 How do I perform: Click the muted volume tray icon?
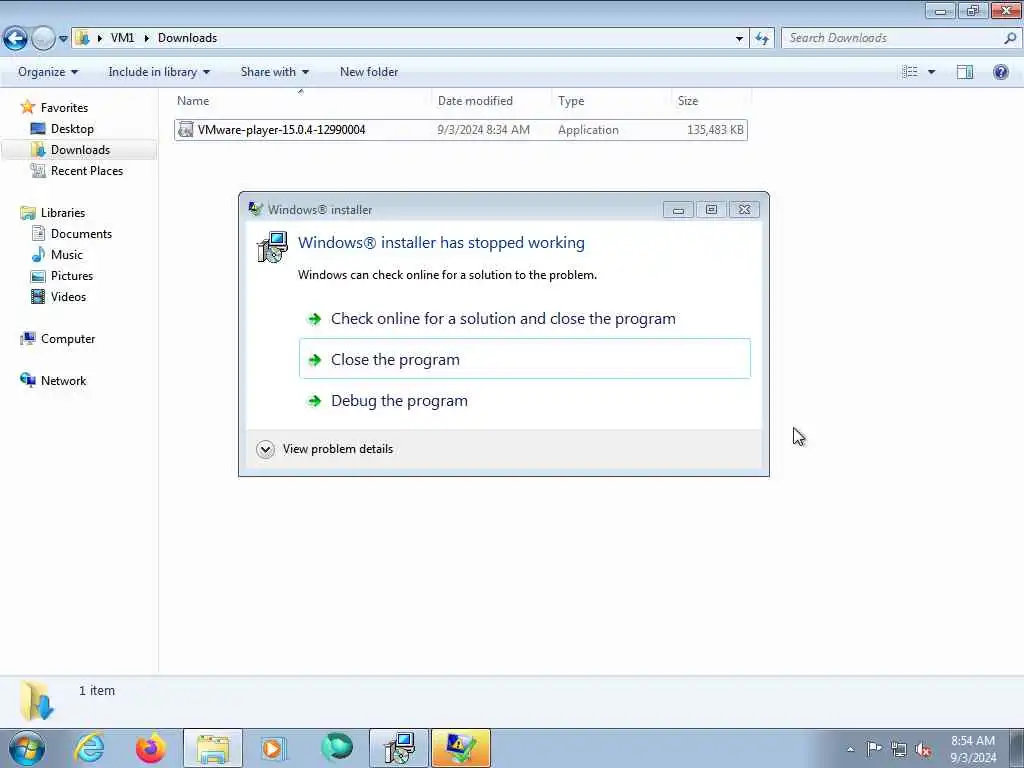click(x=923, y=749)
